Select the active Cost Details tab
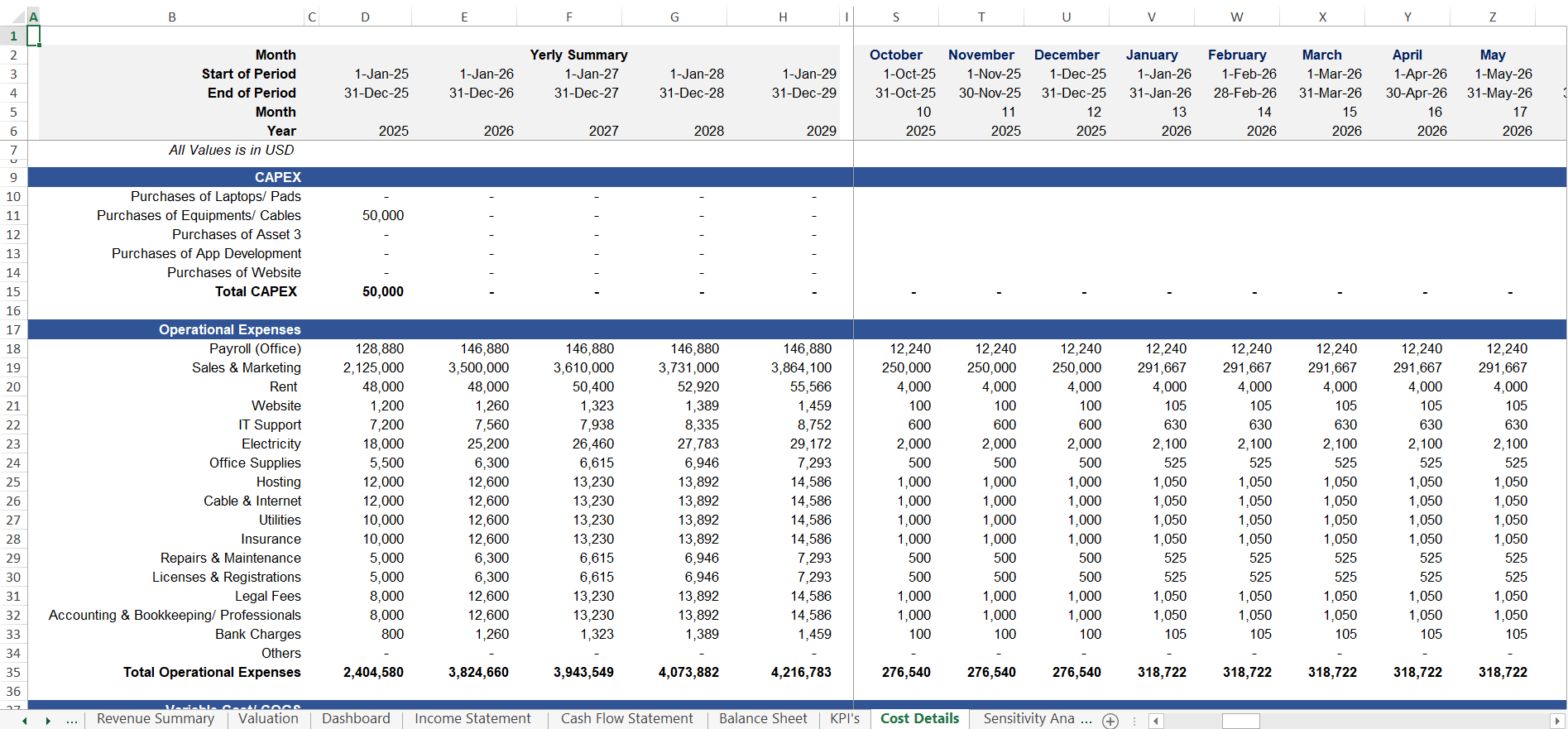Viewport: 1568px width, 729px height. [919, 719]
